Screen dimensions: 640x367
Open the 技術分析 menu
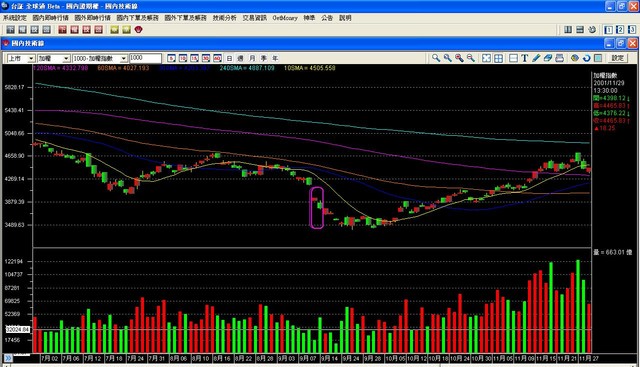coord(224,18)
